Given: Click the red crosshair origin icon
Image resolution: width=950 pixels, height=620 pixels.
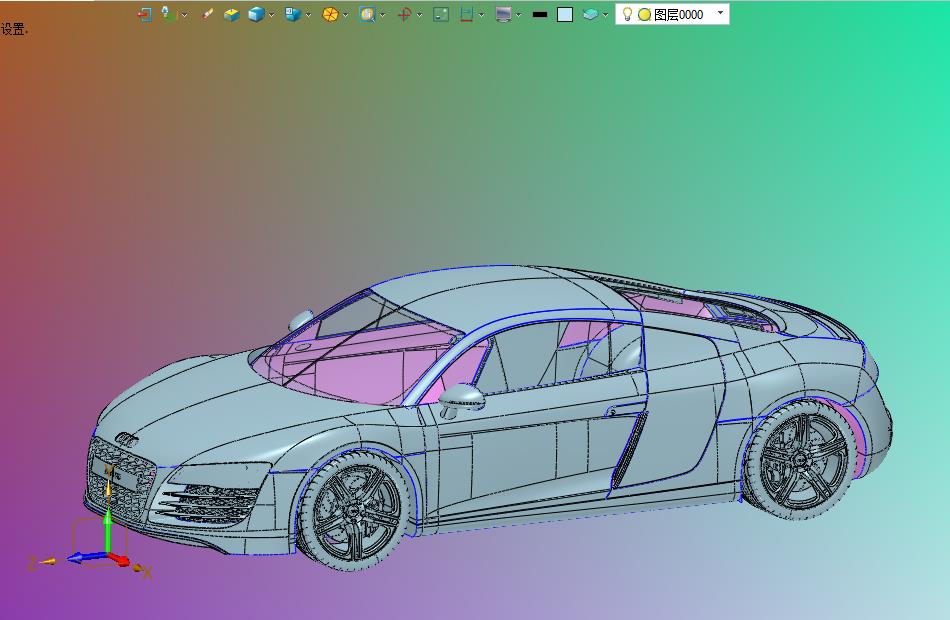Looking at the screenshot, I should coord(404,15).
